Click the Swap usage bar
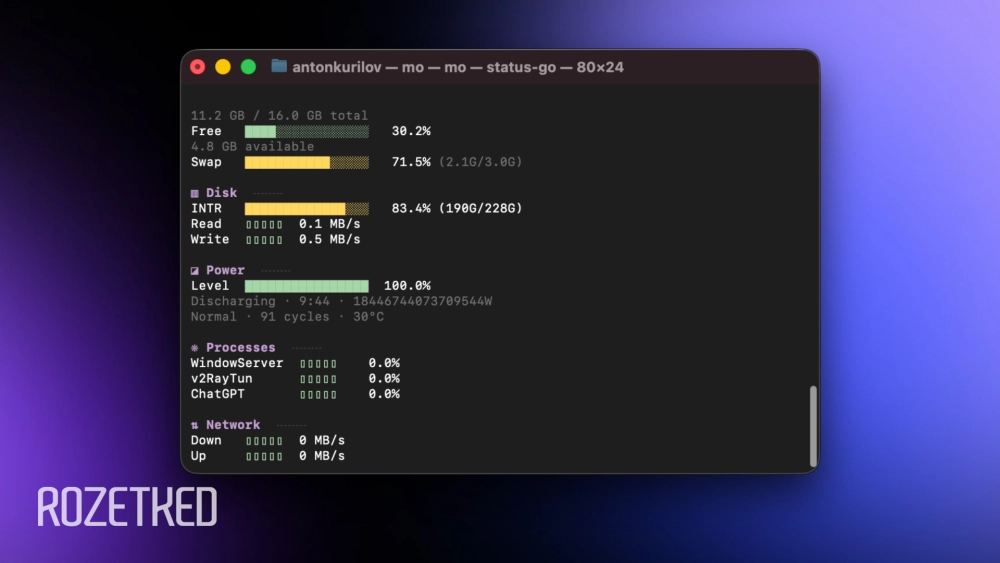This screenshot has height=563, width=1000. (x=306, y=162)
